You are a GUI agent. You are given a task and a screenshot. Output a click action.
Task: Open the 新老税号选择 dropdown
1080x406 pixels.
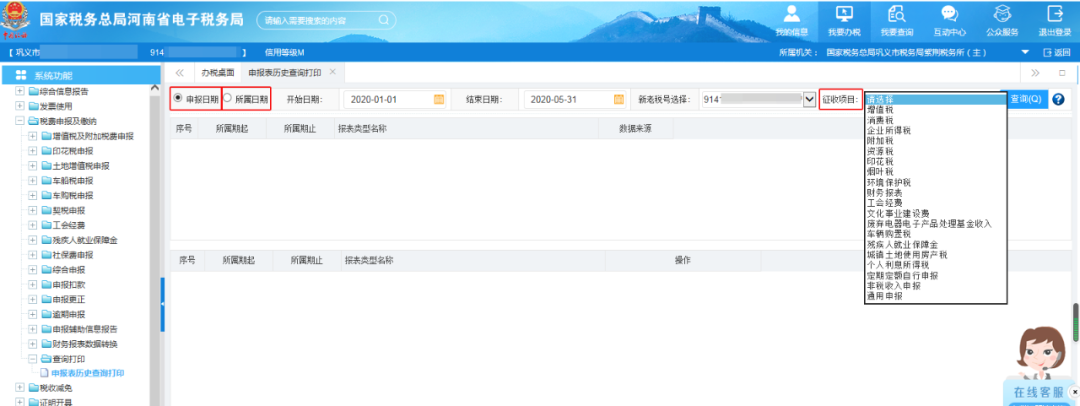pos(809,99)
